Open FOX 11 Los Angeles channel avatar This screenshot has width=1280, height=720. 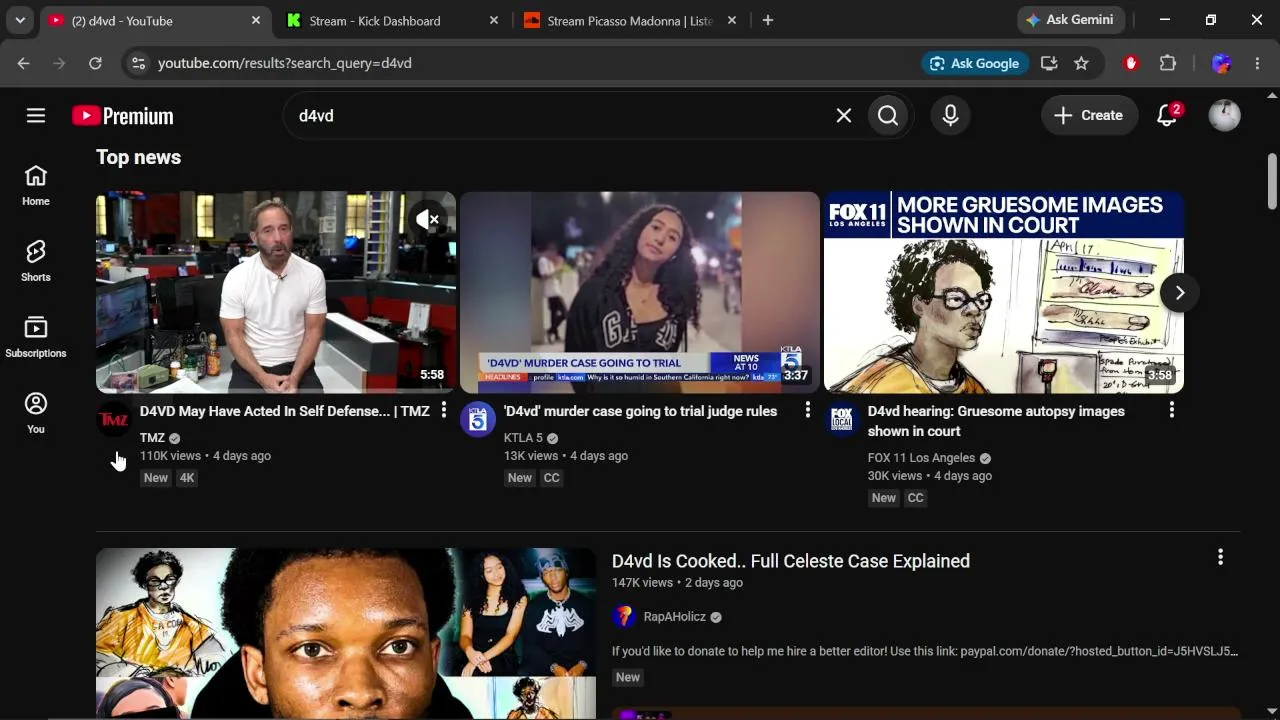click(x=842, y=420)
